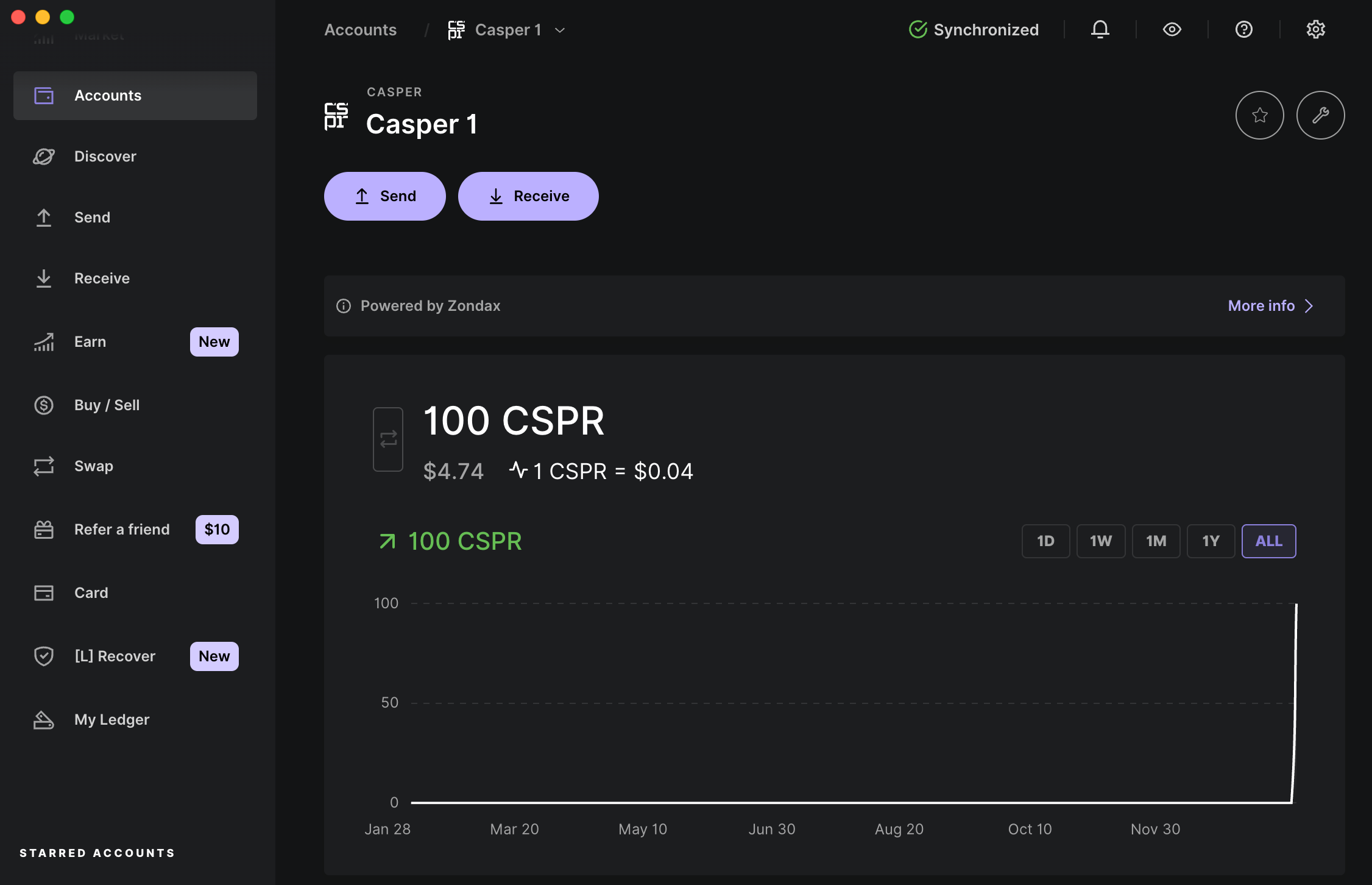Select the Discover menu item
The image size is (1372, 885).
pyautogui.click(x=105, y=155)
